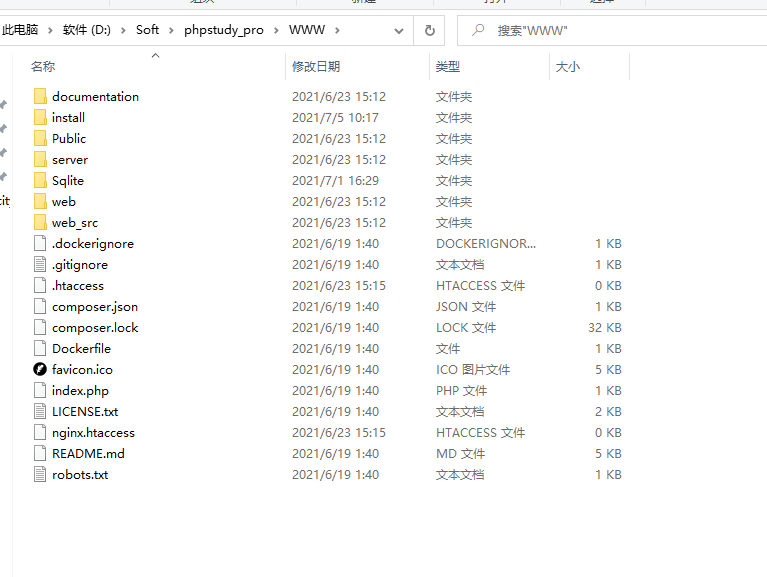
Task: Click the web folder icon
Action: tap(40, 201)
